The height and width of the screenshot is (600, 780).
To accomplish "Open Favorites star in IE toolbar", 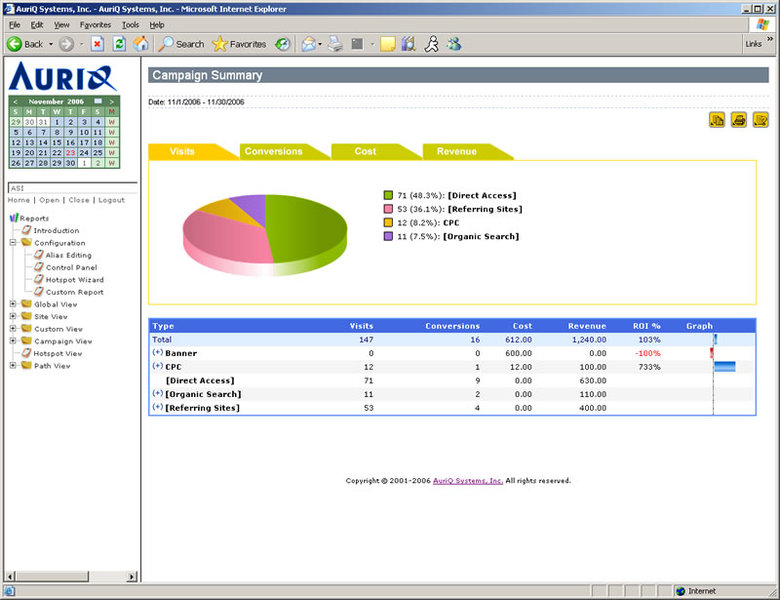I will pos(239,44).
